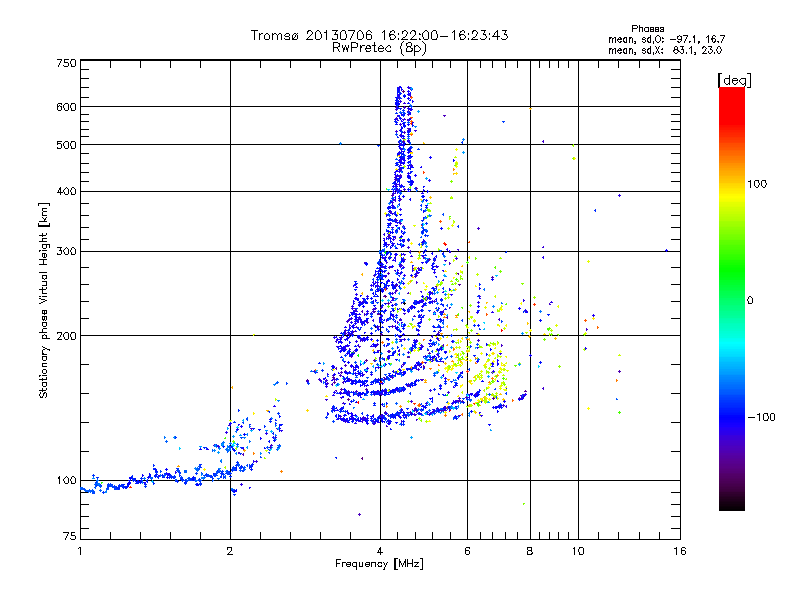Click the x-axis label 'Frequency [MHz]'
Image resolution: width=800 pixels, height=600 pixels.
379,564
